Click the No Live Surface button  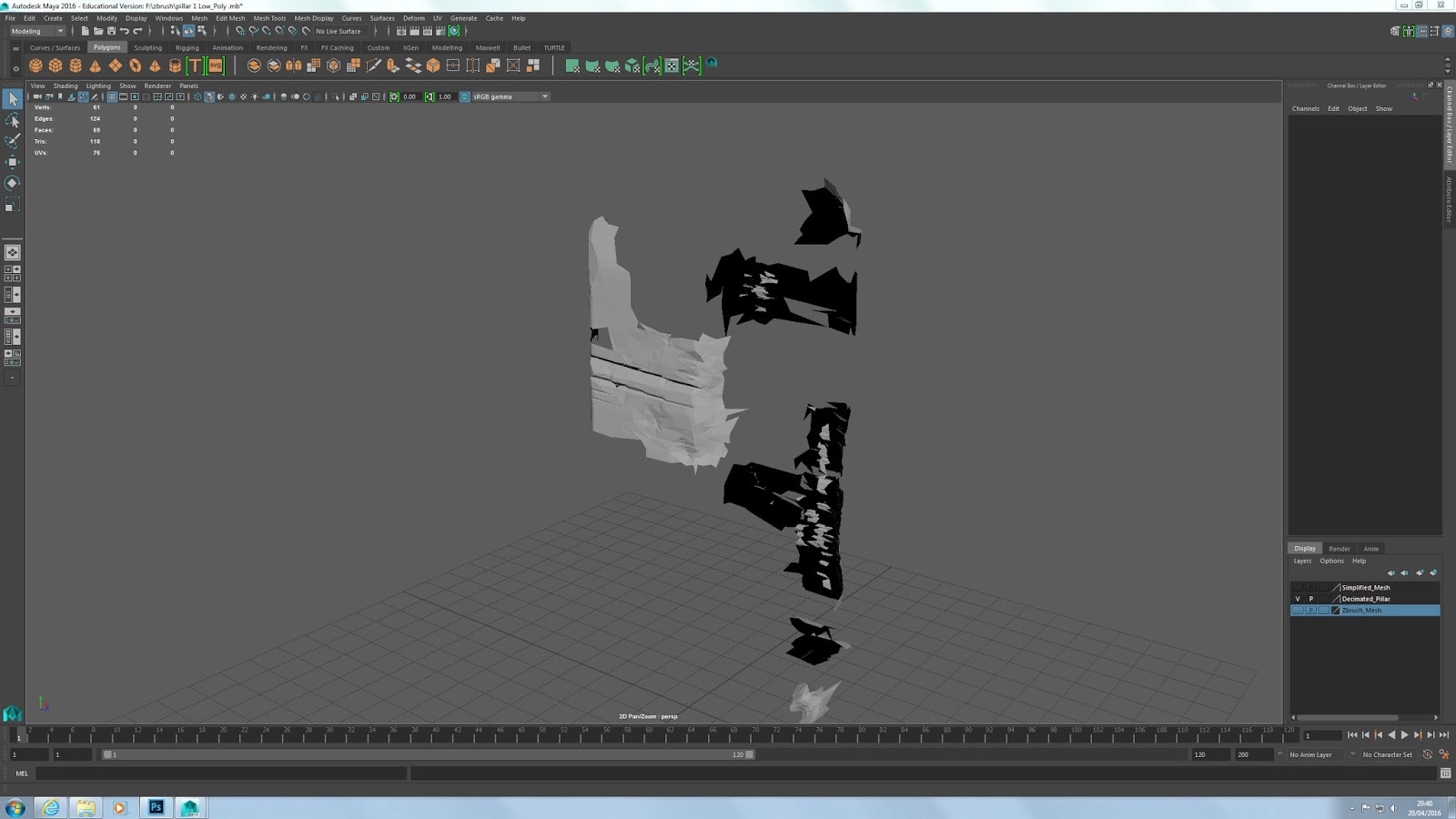pos(340,31)
